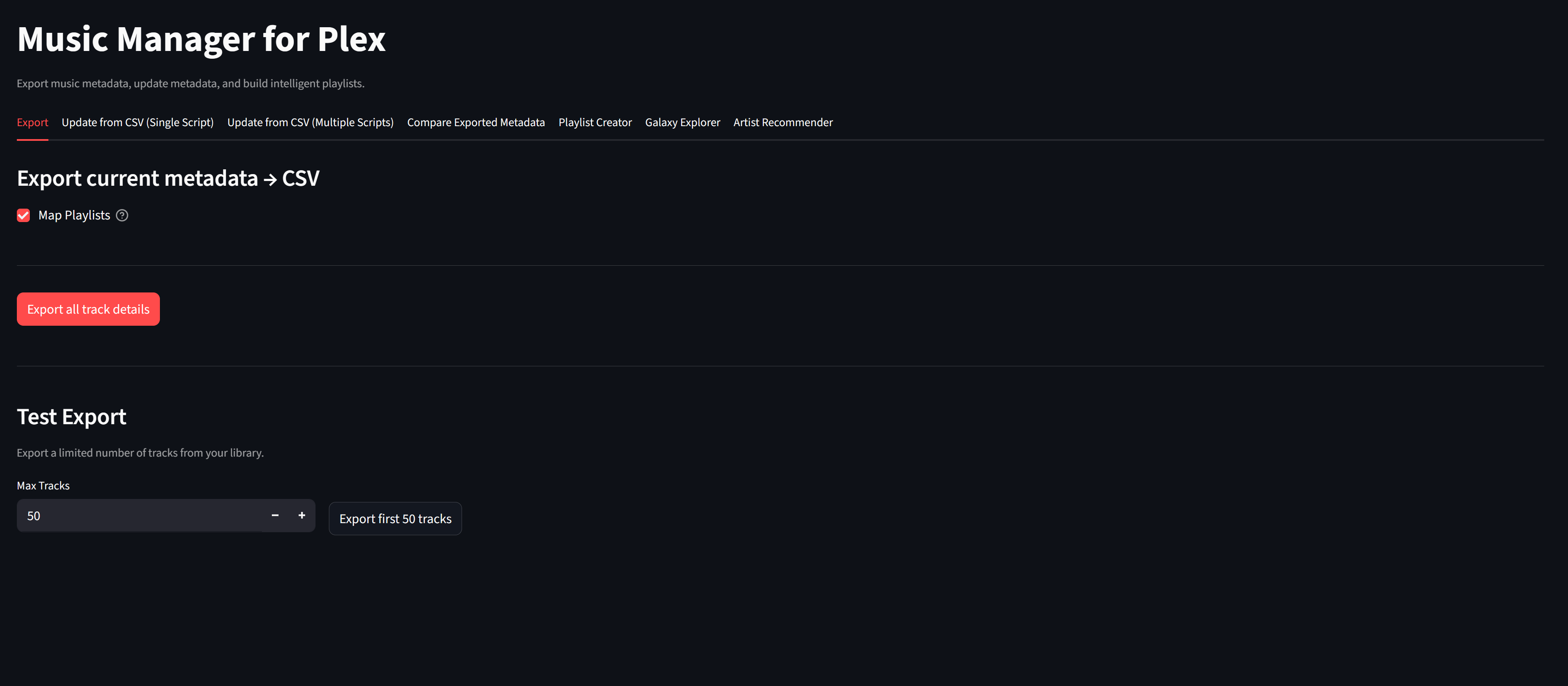Viewport: 1568px width, 686px height.
Task: Click Export all track details button
Action: (88, 309)
